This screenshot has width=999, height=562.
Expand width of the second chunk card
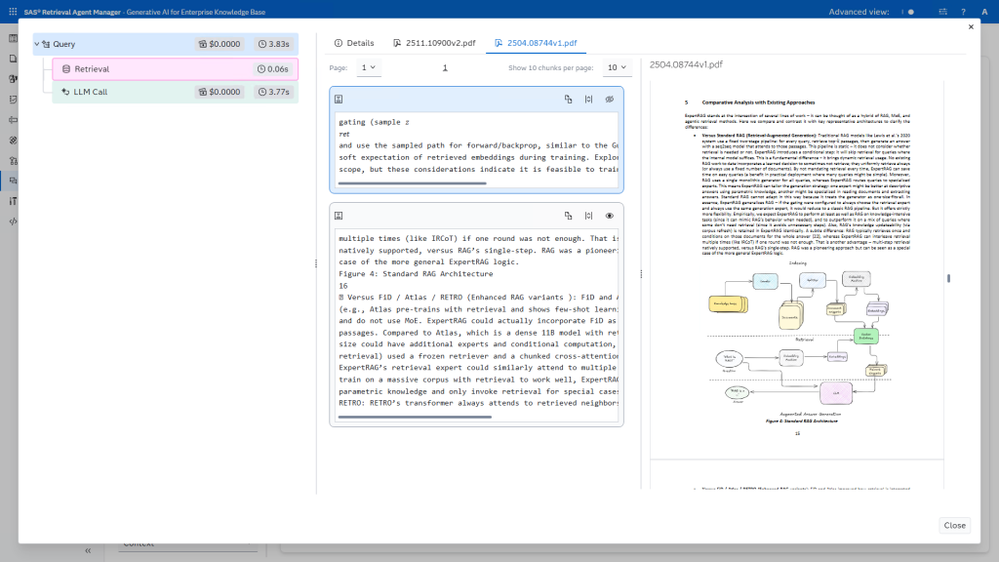589,216
